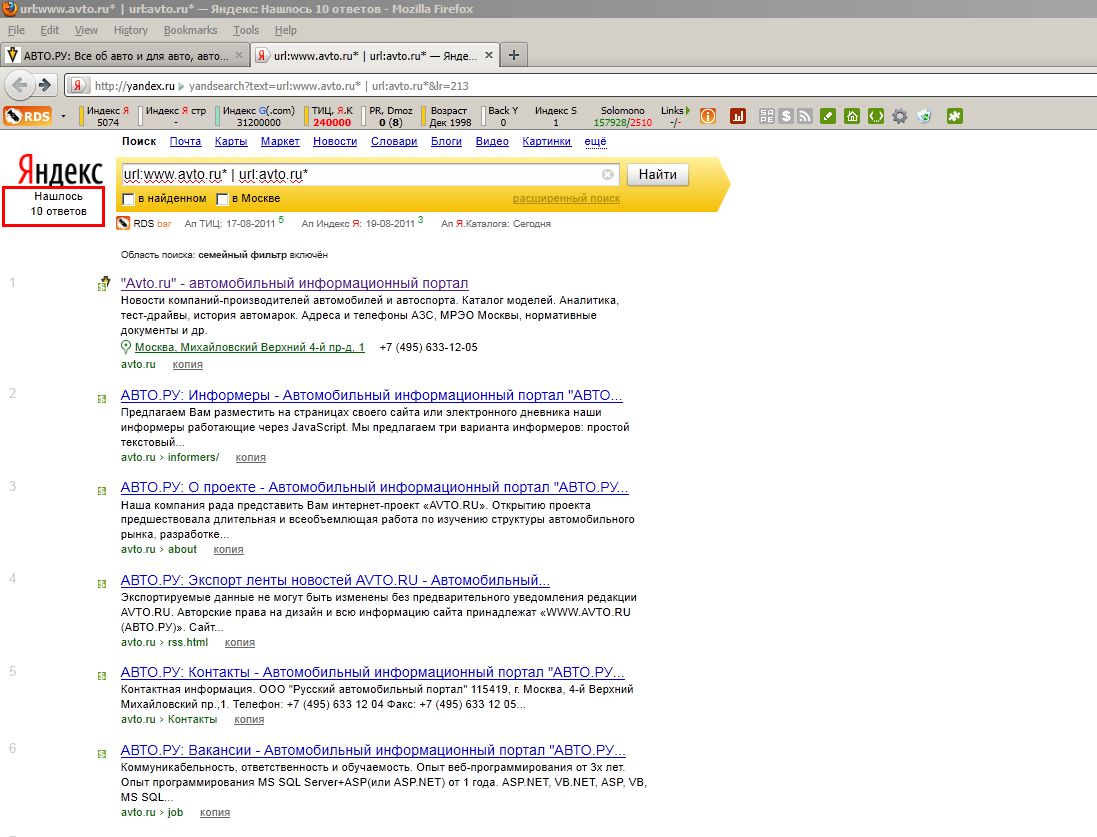Viewport: 1097px width, 837px height.
Task: Open the "расширенный поиск" link
Action: click(x=566, y=199)
